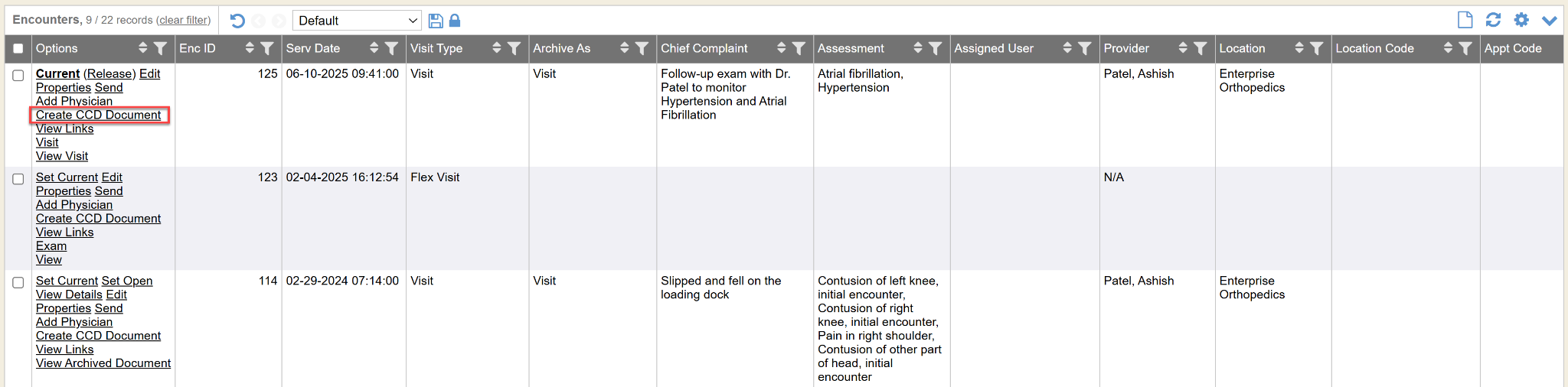Click the Assessment column header

(x=851, y=48)
